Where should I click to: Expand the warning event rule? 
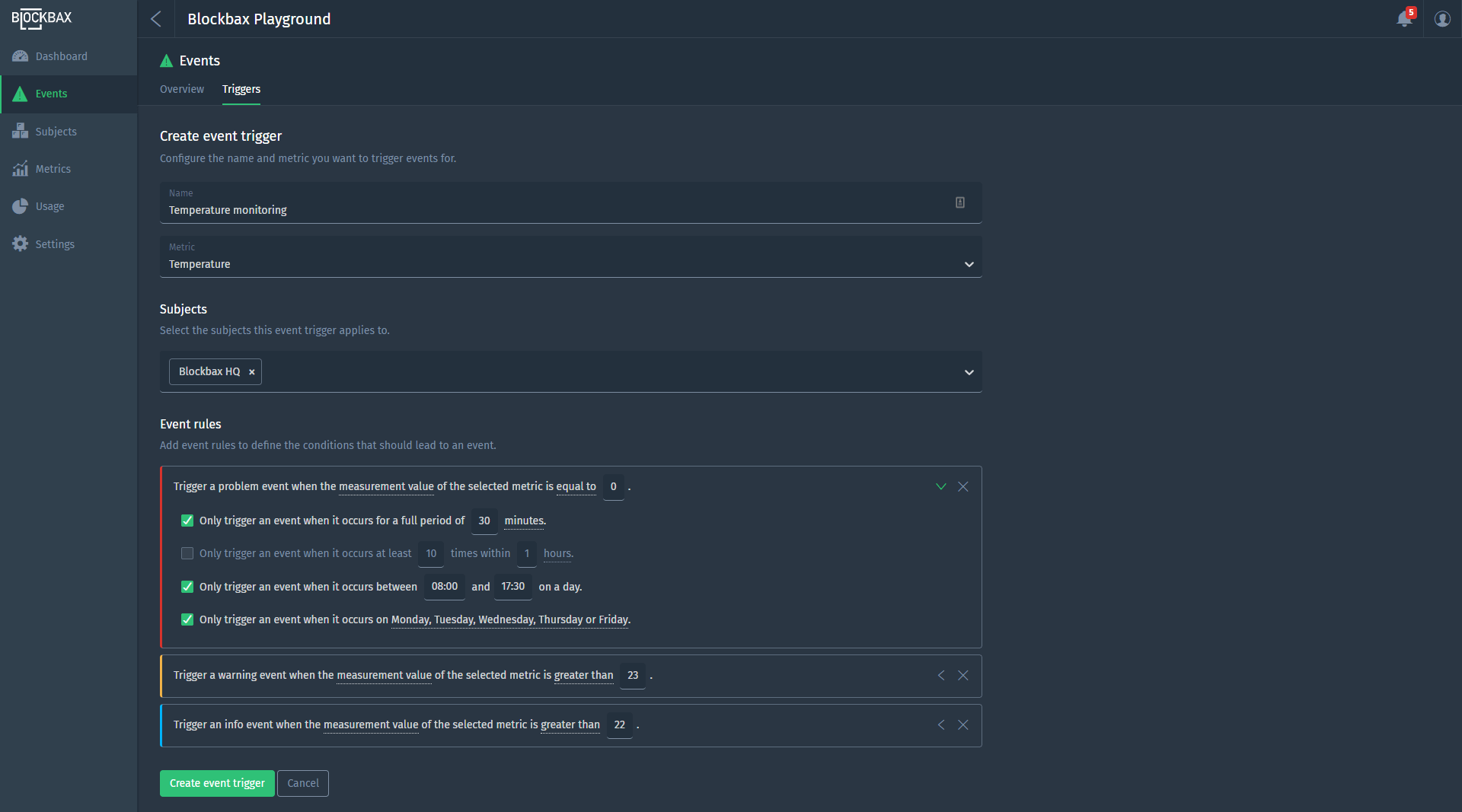(941, 676)
